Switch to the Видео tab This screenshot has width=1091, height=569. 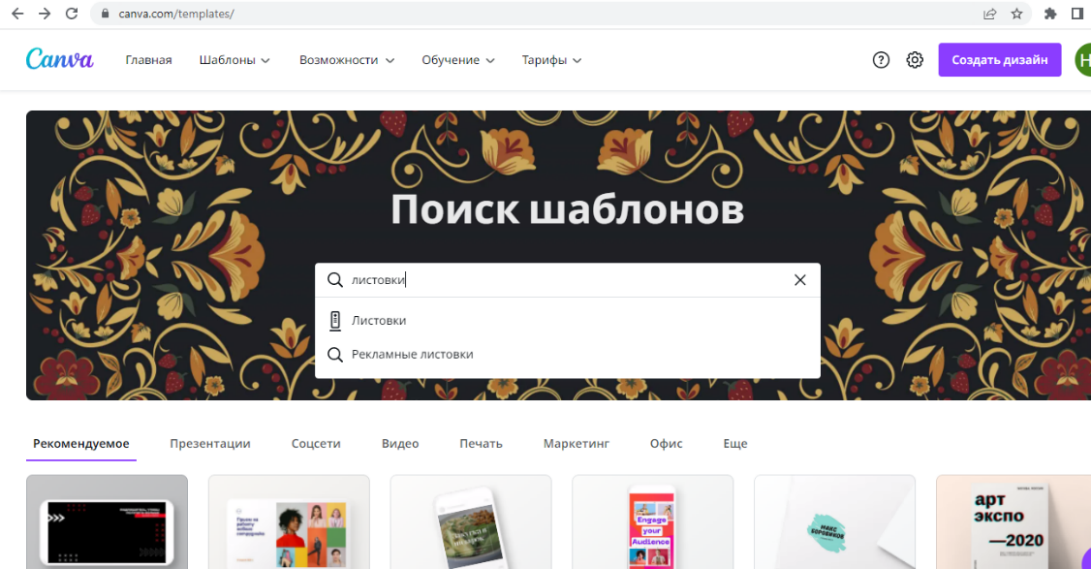coord(400,444)
